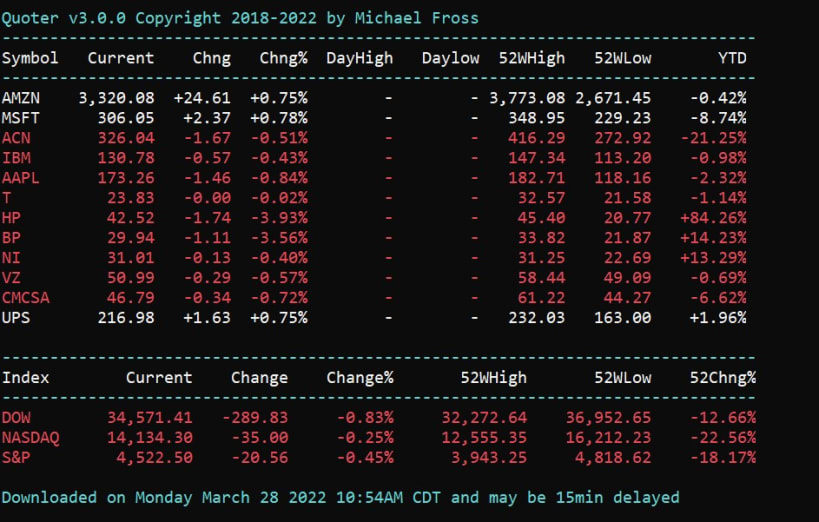
Task: Click the Symbol column header
Action: click(x=30, y=58)
